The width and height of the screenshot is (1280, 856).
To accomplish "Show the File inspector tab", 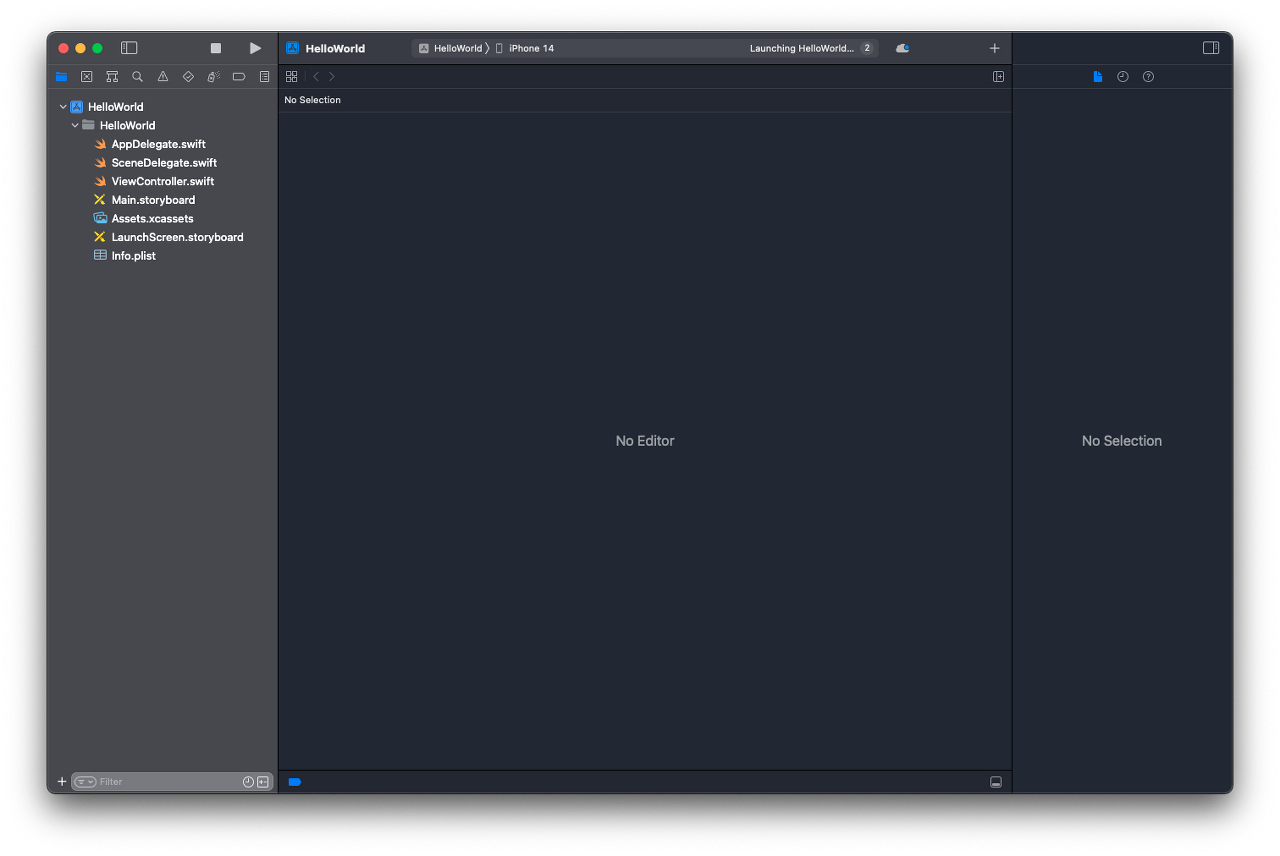I will click(1097, 77).
